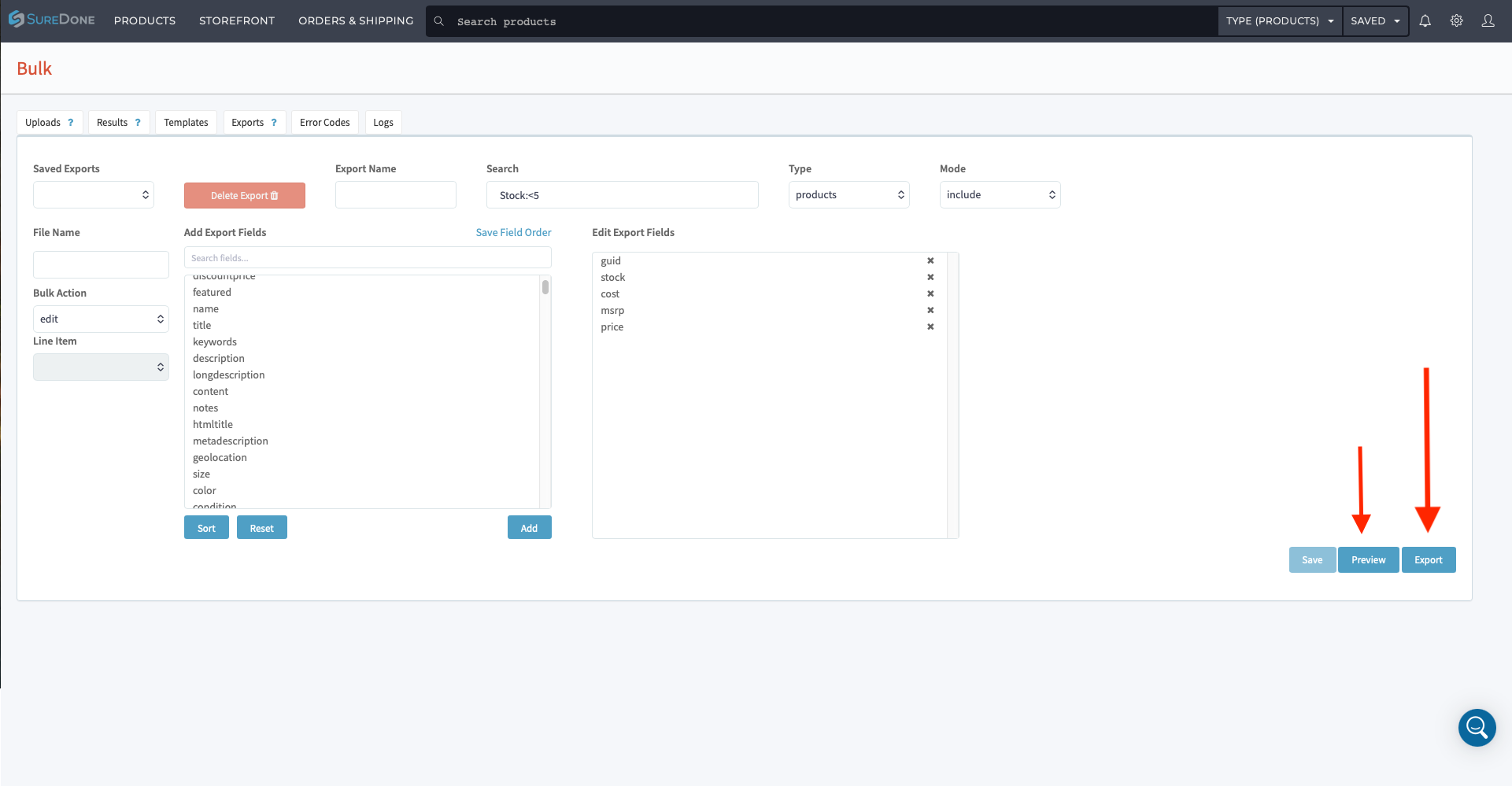Open the Mode dropdown set to include

(1000, 195)
